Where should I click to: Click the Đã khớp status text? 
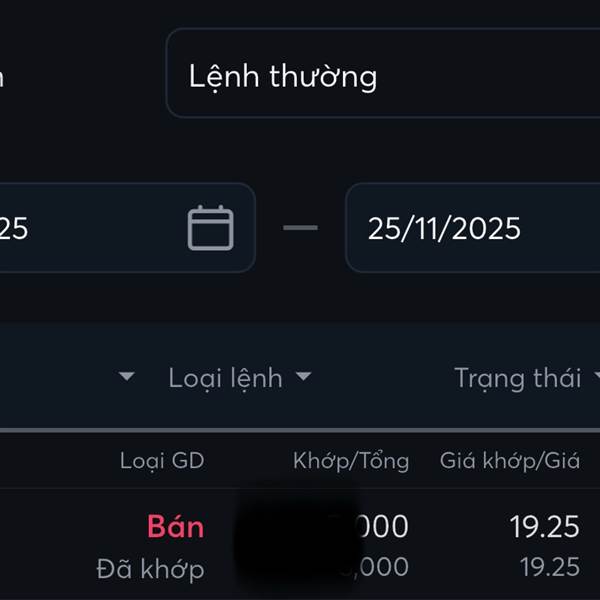(151, 569)
